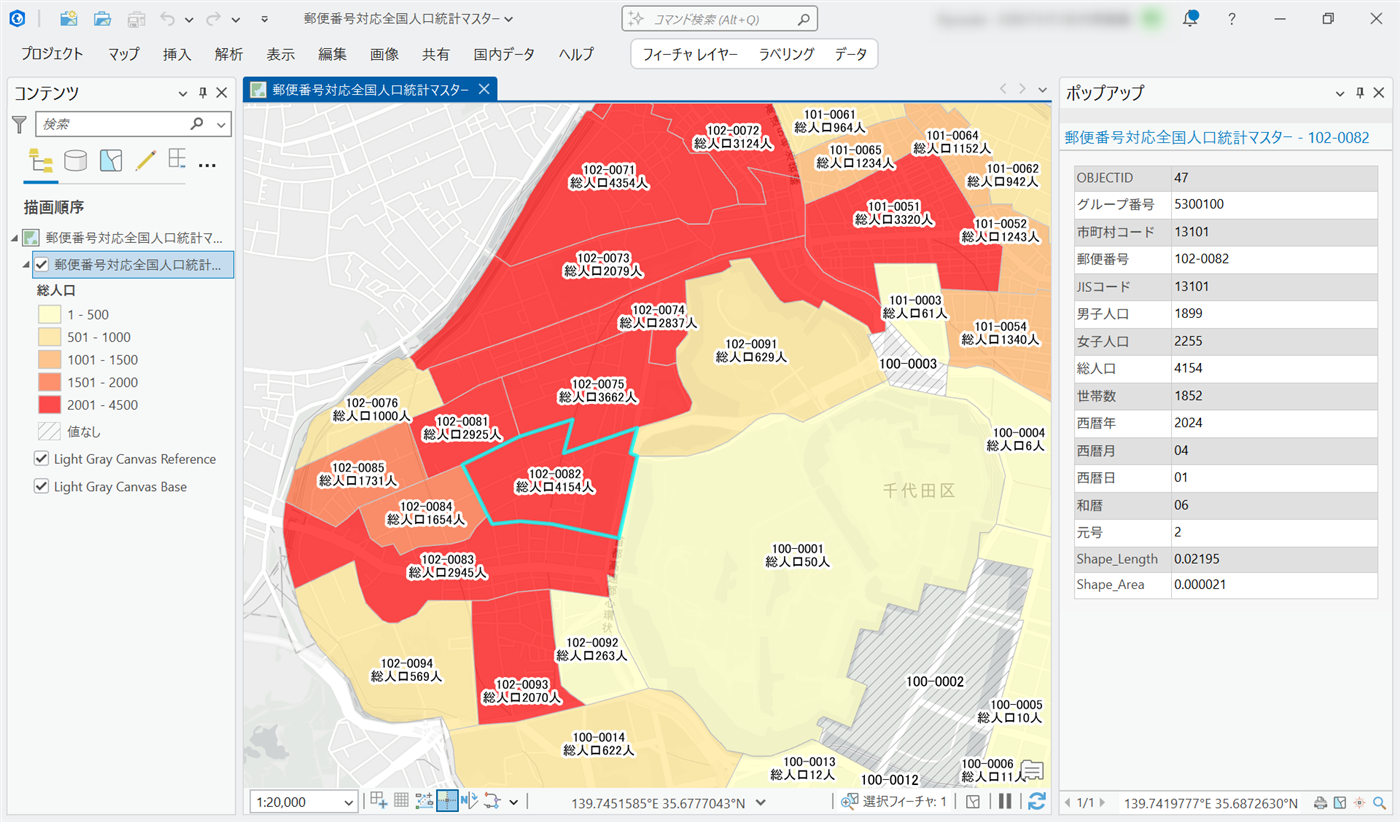
Task: Collapse the map tree node in Contents
Action: (14, 238)
